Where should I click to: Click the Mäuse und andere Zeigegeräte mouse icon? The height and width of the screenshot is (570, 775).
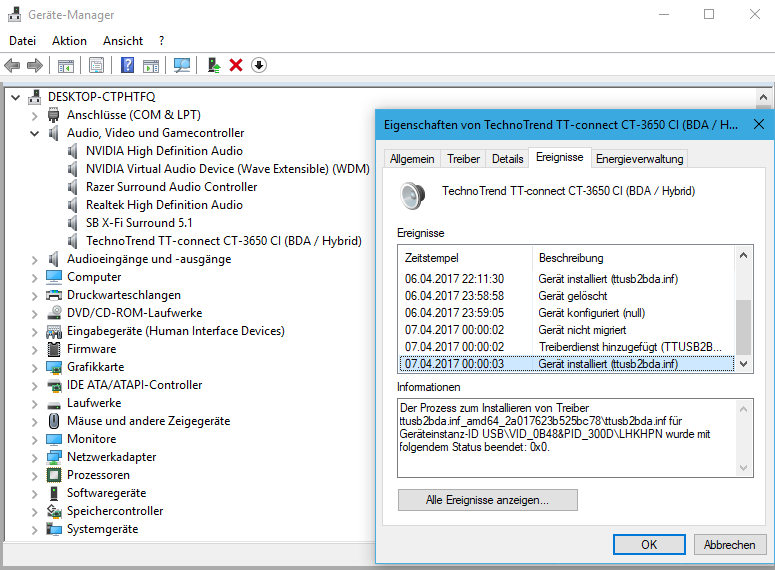point(54,421)
